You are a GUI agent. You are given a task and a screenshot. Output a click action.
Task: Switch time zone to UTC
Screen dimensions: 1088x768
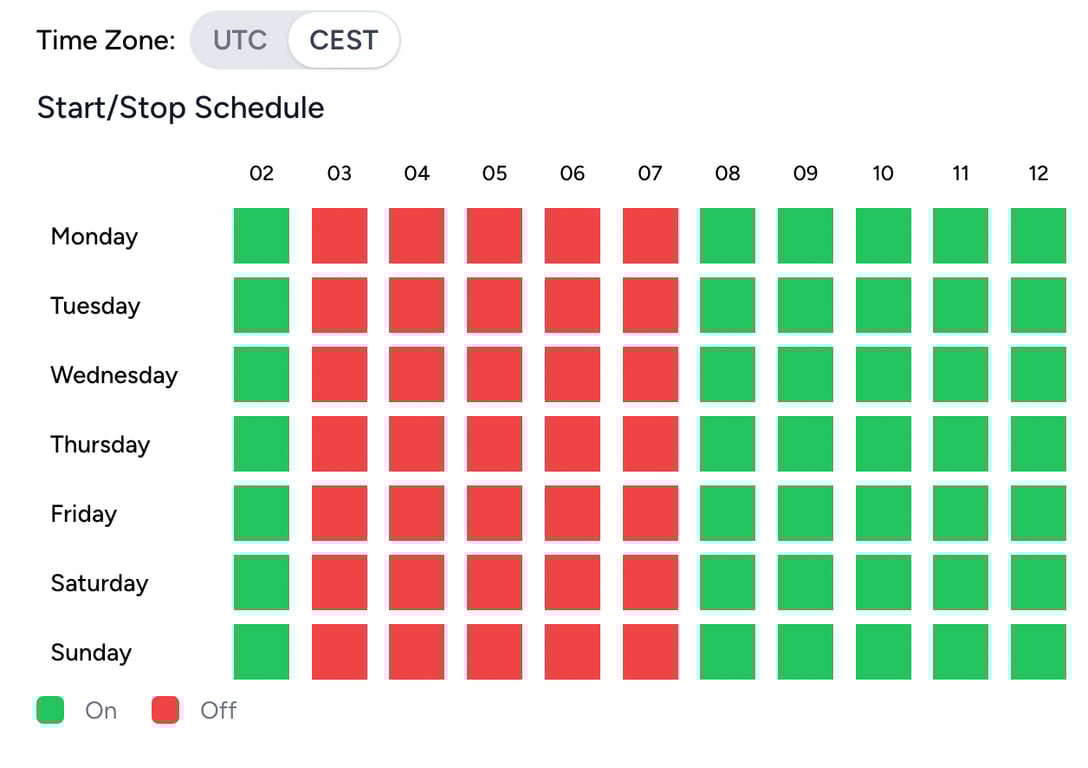point(240,41)
